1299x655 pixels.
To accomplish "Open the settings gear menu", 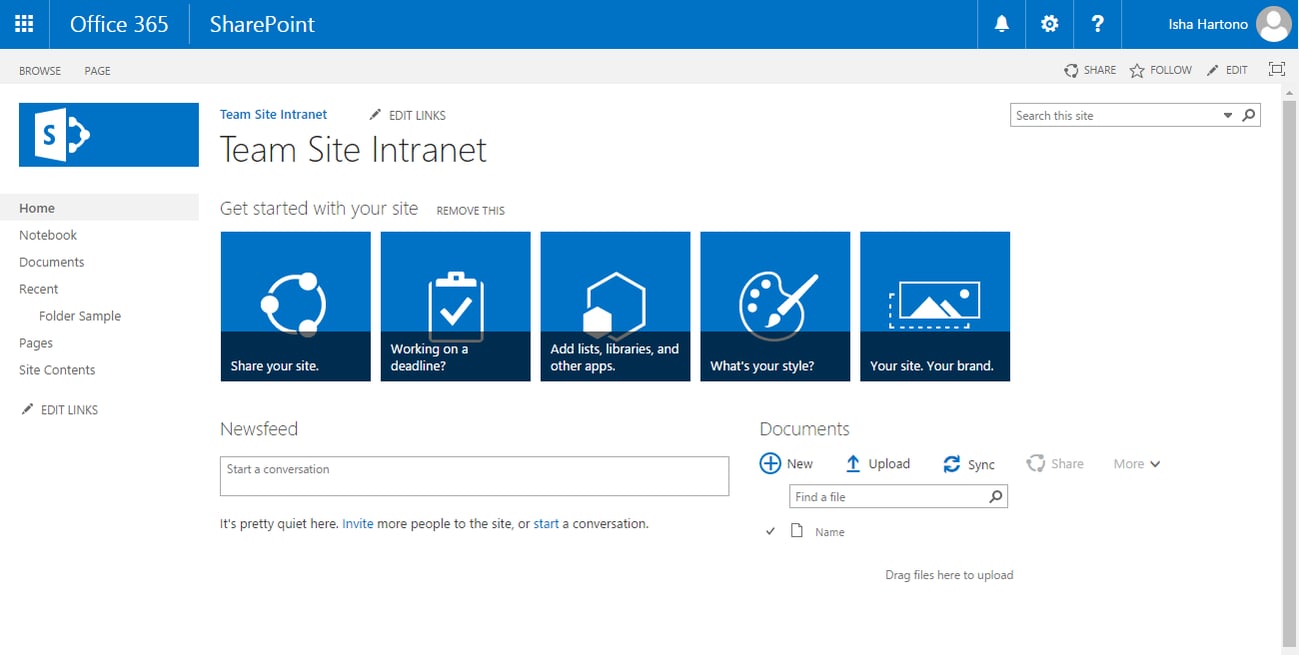I will tap(1049, 24).
